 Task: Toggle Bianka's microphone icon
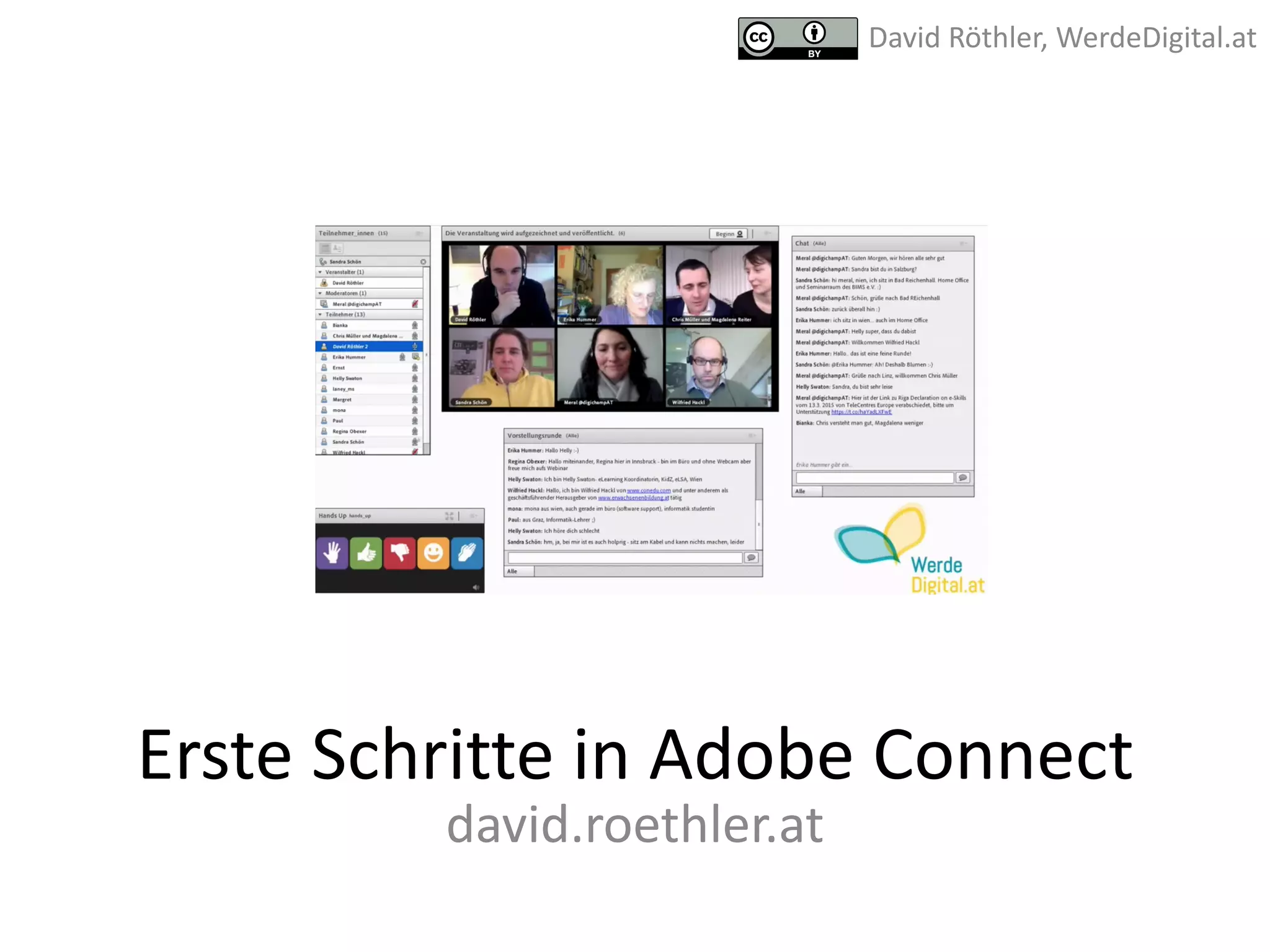point(415,325)
